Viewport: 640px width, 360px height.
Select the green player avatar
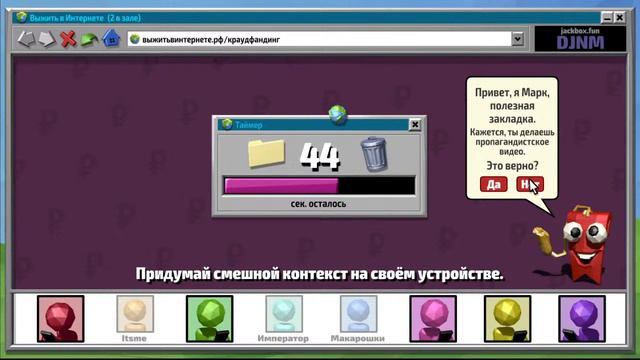[209, 319]
